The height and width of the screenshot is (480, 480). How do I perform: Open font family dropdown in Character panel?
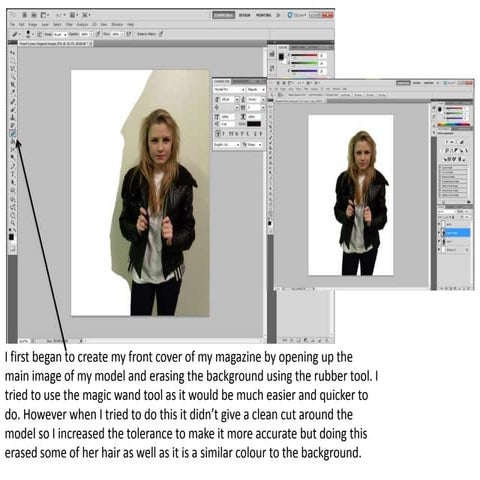[230, 90]
